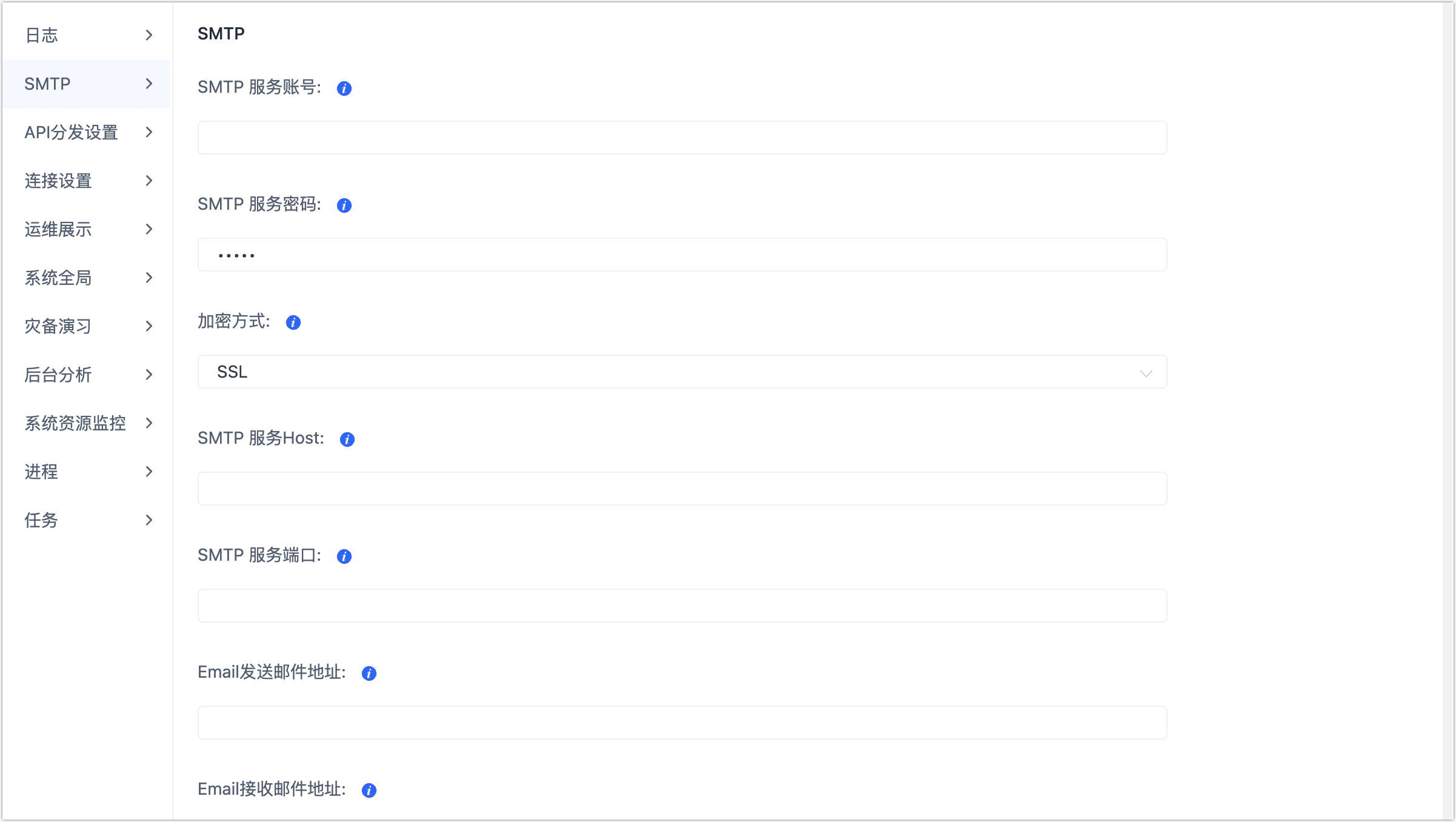
Task: Open the SMTP 服务账号 info tooltip icon
Action: tap(344, 88)
